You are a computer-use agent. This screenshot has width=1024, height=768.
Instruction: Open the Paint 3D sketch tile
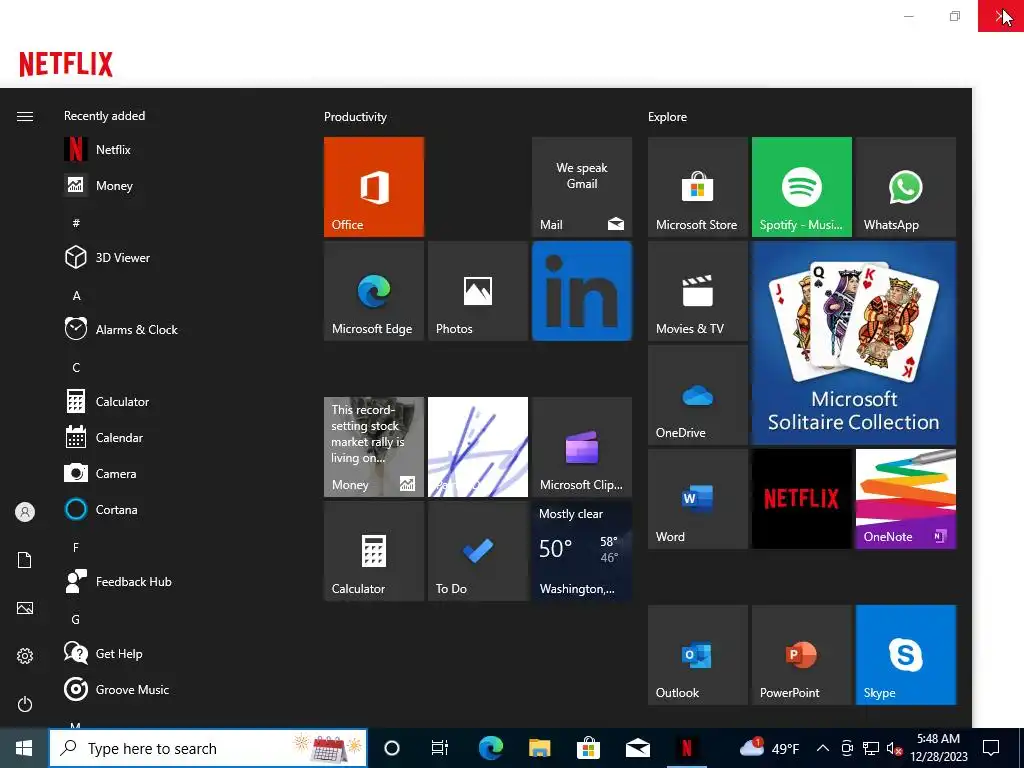477,447
